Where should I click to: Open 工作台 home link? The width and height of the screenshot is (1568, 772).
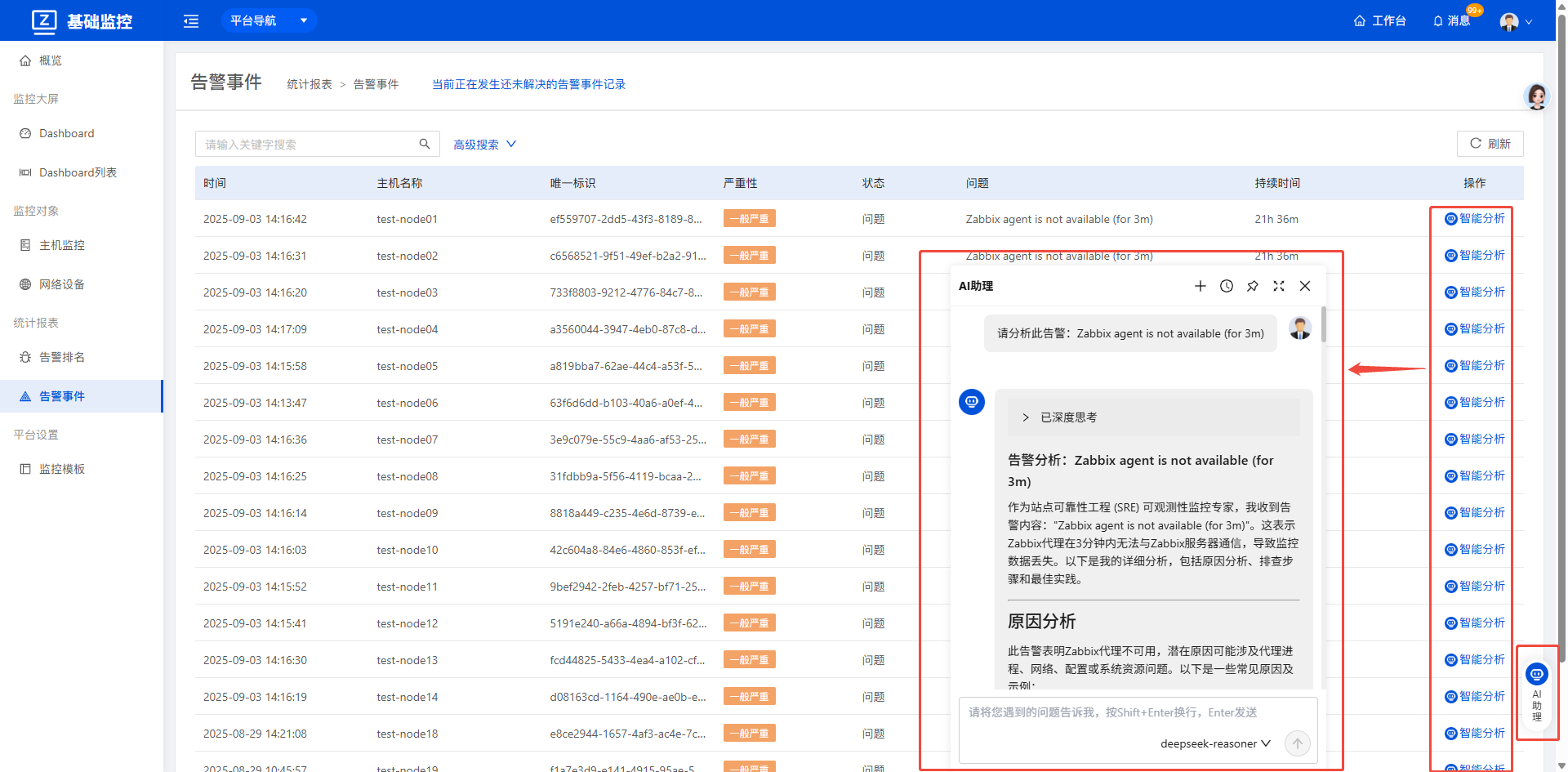[x=1379, y=20]
